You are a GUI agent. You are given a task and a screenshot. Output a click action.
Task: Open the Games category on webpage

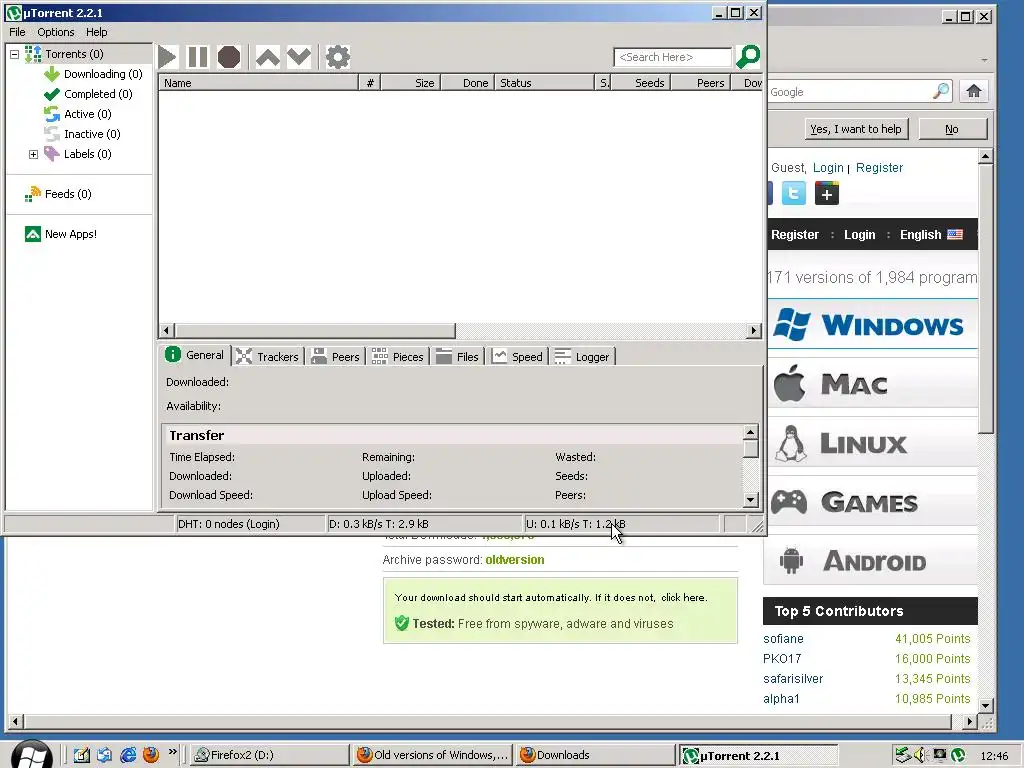point(872,502)
